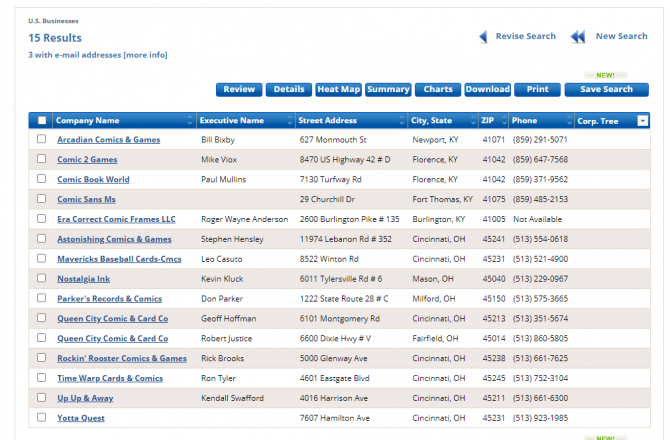Click the New Search double-arrow icon
The width and height of the screenshot is (670, 440).
point(578,37)
